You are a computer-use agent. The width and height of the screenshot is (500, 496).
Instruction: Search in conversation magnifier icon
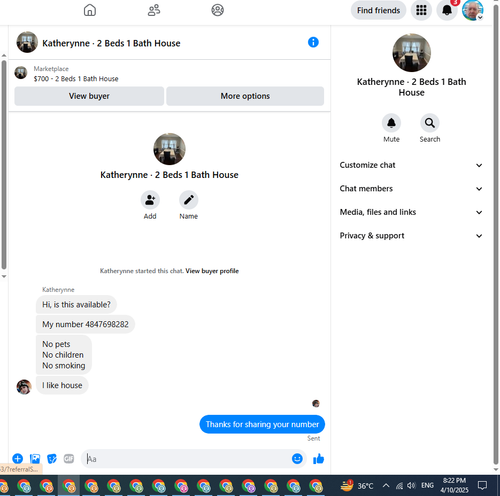pyautogui.click(x=430, y=123)
